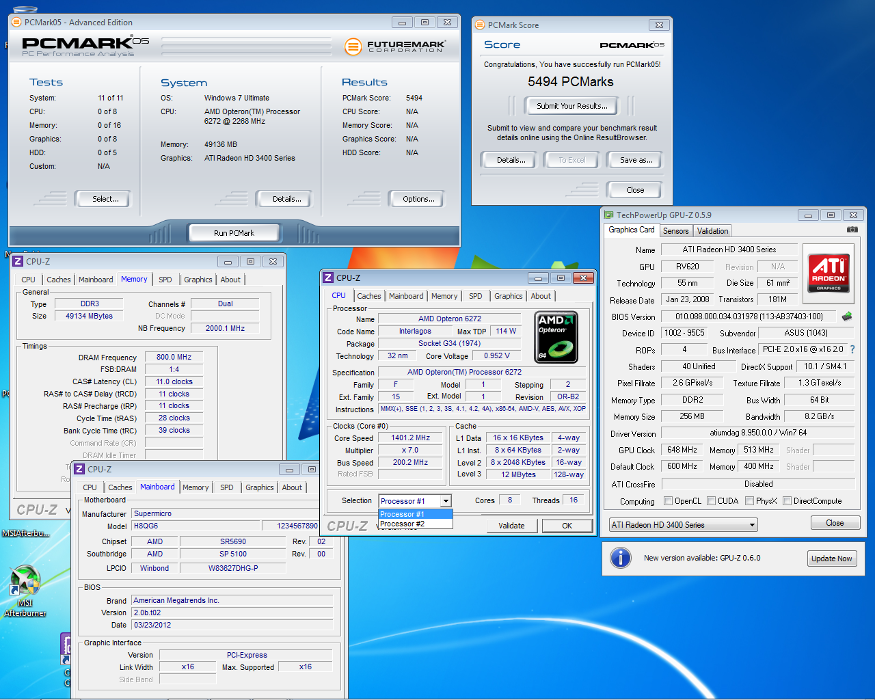Click the info icon in GPU-Z update notice
Screen dimensions: 875x700
(621, 558)
